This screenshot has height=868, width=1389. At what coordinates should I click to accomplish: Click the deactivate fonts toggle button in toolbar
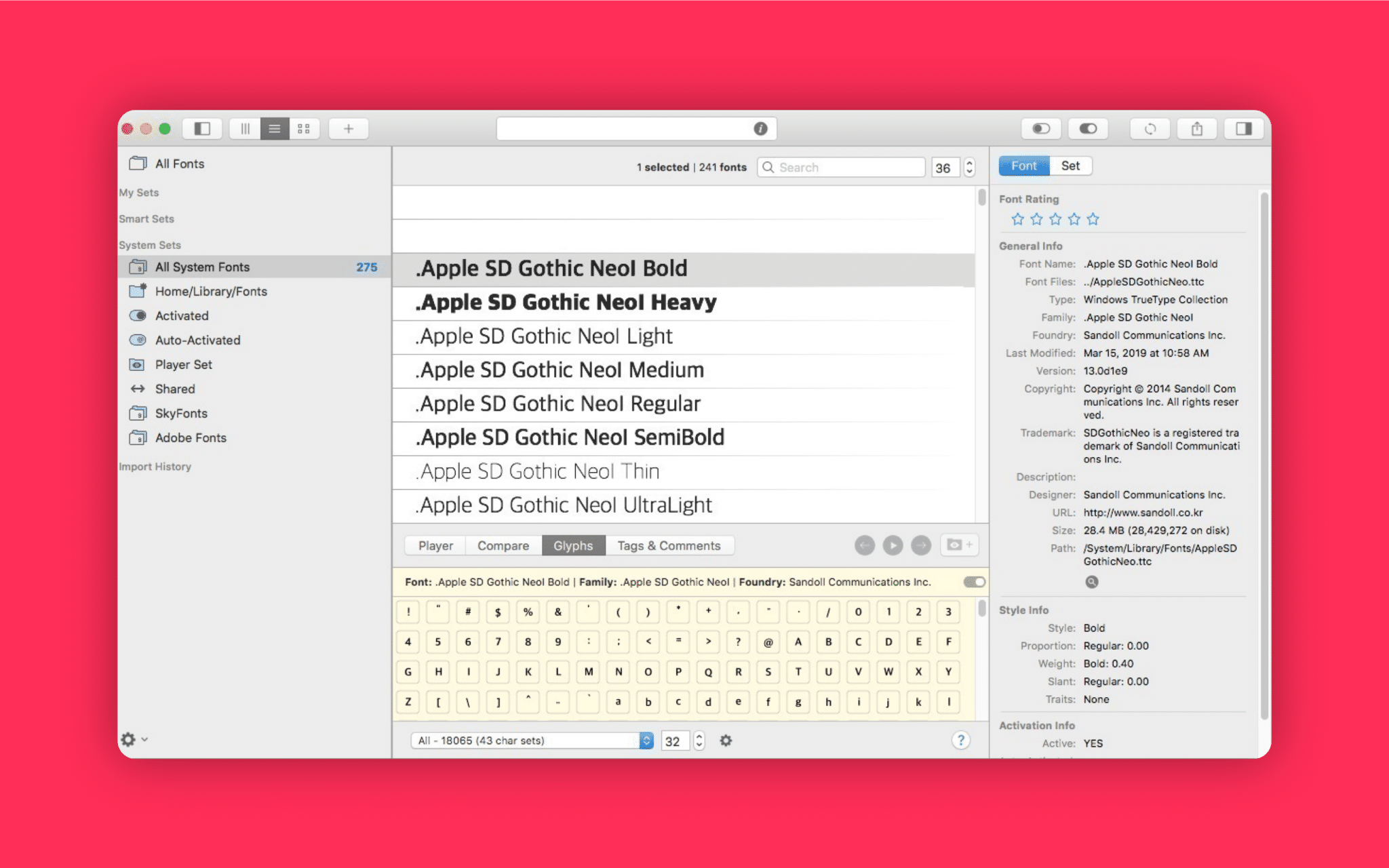(1041, 129)
